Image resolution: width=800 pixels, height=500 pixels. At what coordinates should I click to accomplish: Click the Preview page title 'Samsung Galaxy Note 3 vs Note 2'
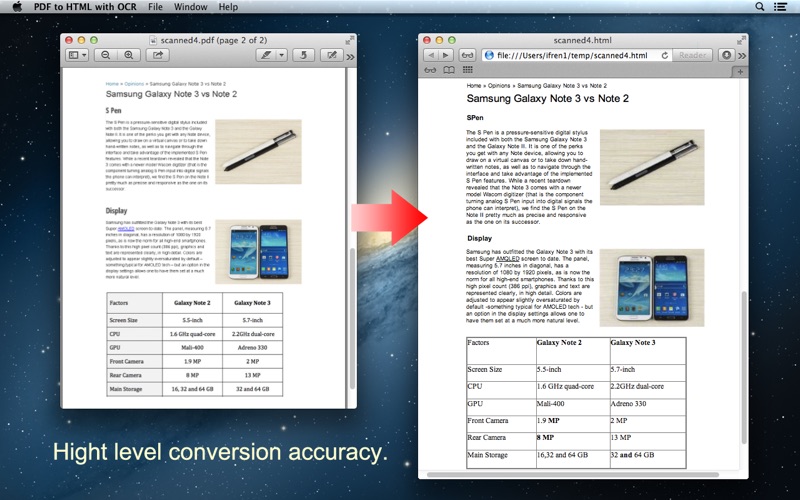pos(171,94)
